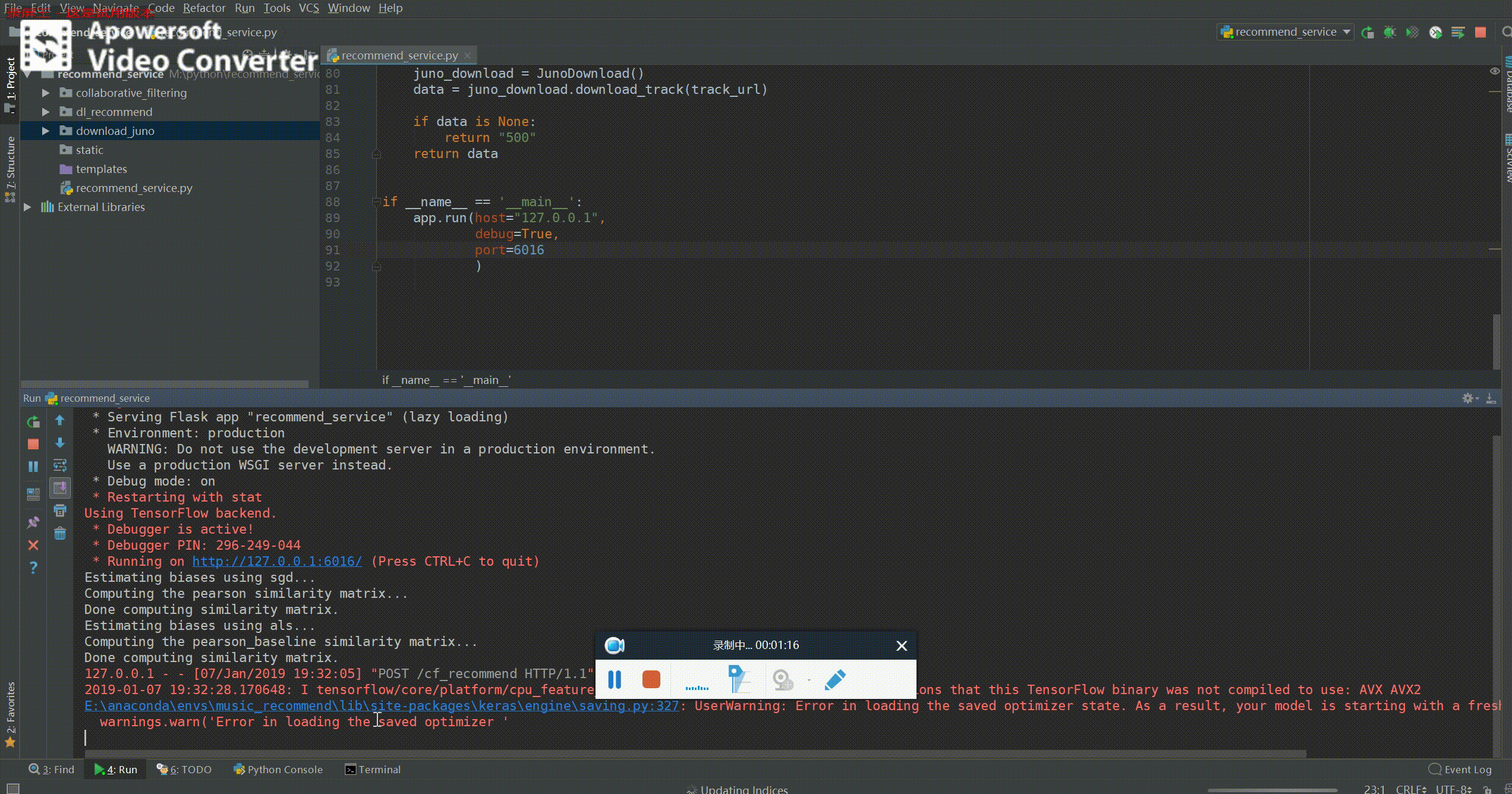This screenshot has height=794, width=1512.
Task: Open the Refactor menu
Action: [x=204, y=8]
